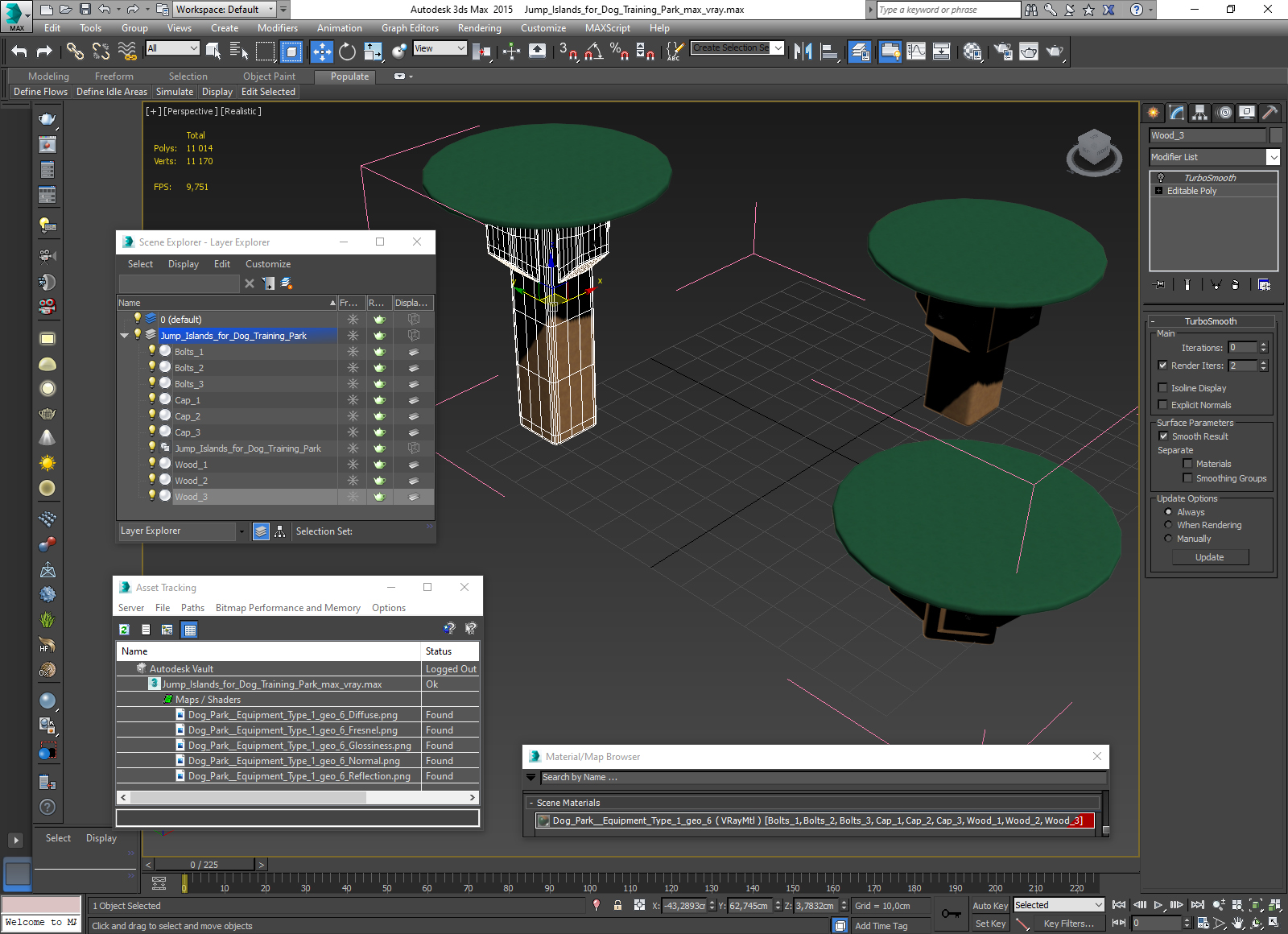The image size is (1288, 934).
Task: Click the time slider handle 0 / 225
Action: tap(204, 865)
